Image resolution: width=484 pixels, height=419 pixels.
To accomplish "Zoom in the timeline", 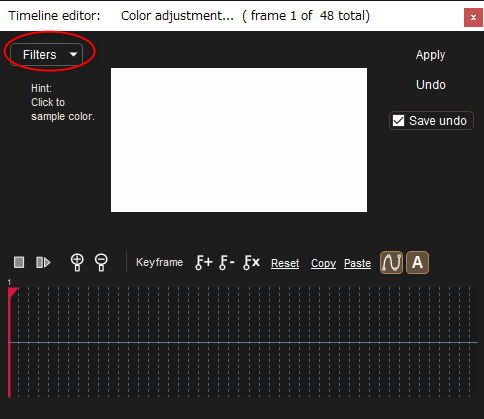I will tap(77, 263).
